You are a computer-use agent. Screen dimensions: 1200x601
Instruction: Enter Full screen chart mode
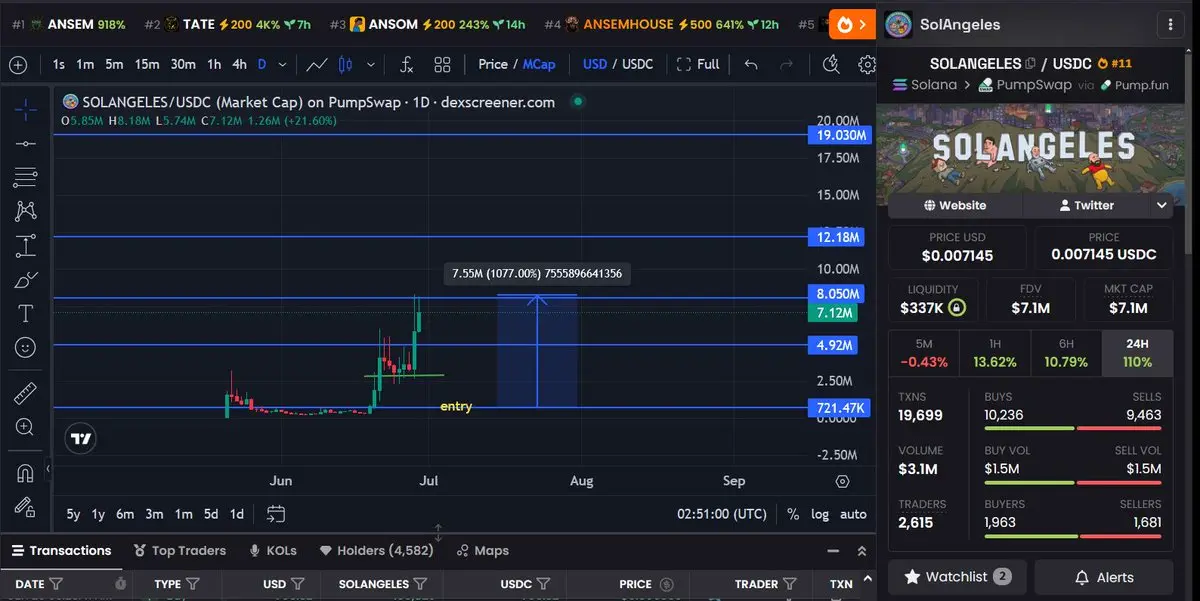click(697, 64)
